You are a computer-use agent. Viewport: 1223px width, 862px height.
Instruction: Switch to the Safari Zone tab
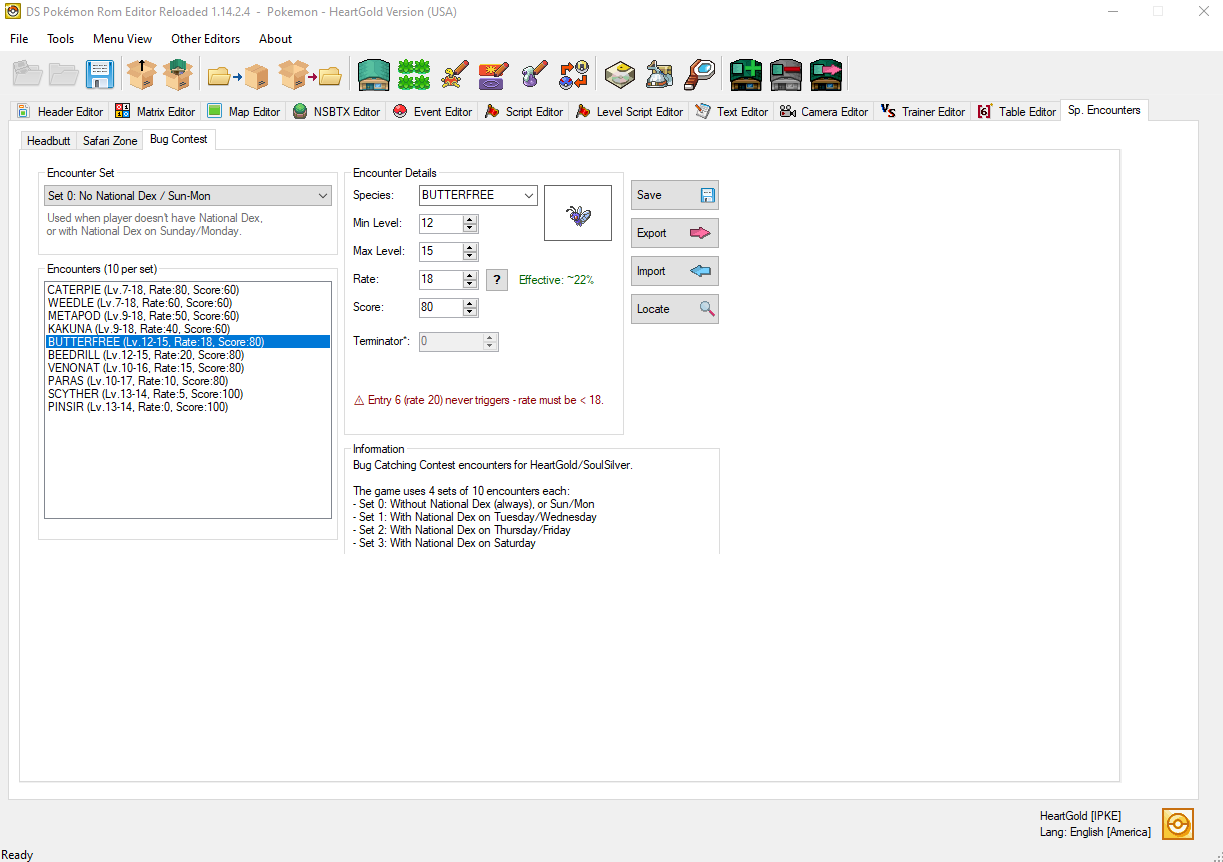(109, 140)
